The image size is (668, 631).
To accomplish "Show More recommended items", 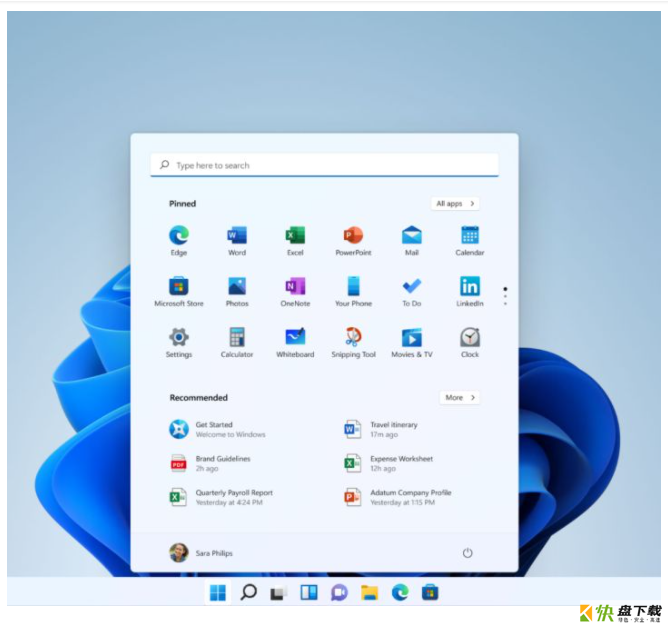I will pyautogui.click(x=460, y=398).
